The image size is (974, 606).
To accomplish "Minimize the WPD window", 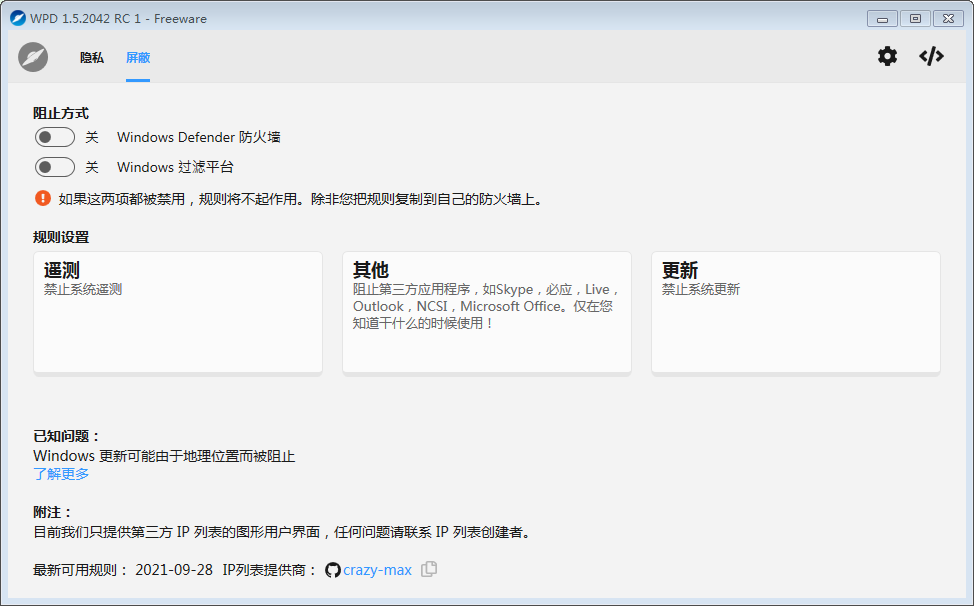I will point(882,19).
